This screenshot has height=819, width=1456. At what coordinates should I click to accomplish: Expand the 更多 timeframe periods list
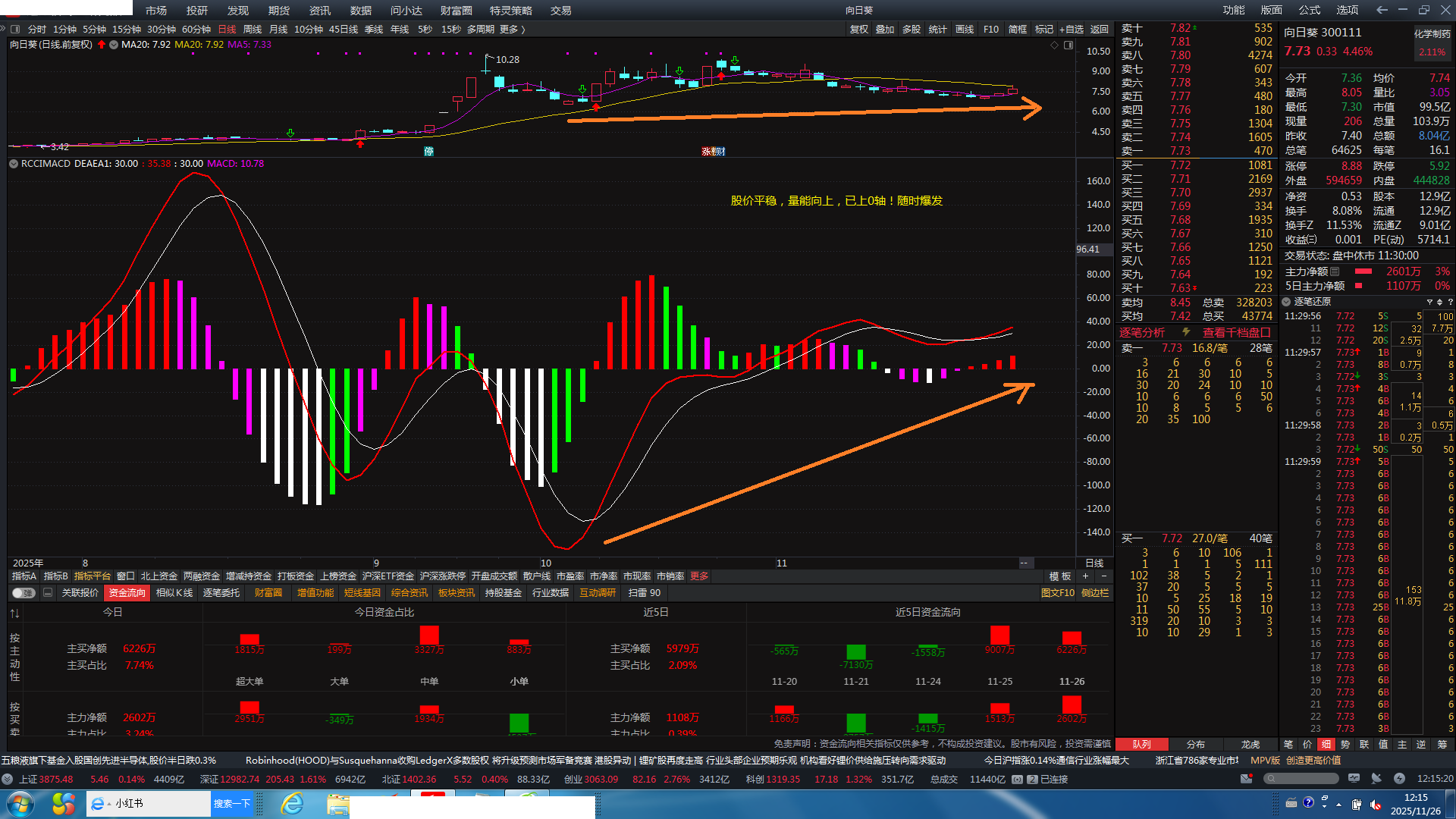[x=513, y=30]
